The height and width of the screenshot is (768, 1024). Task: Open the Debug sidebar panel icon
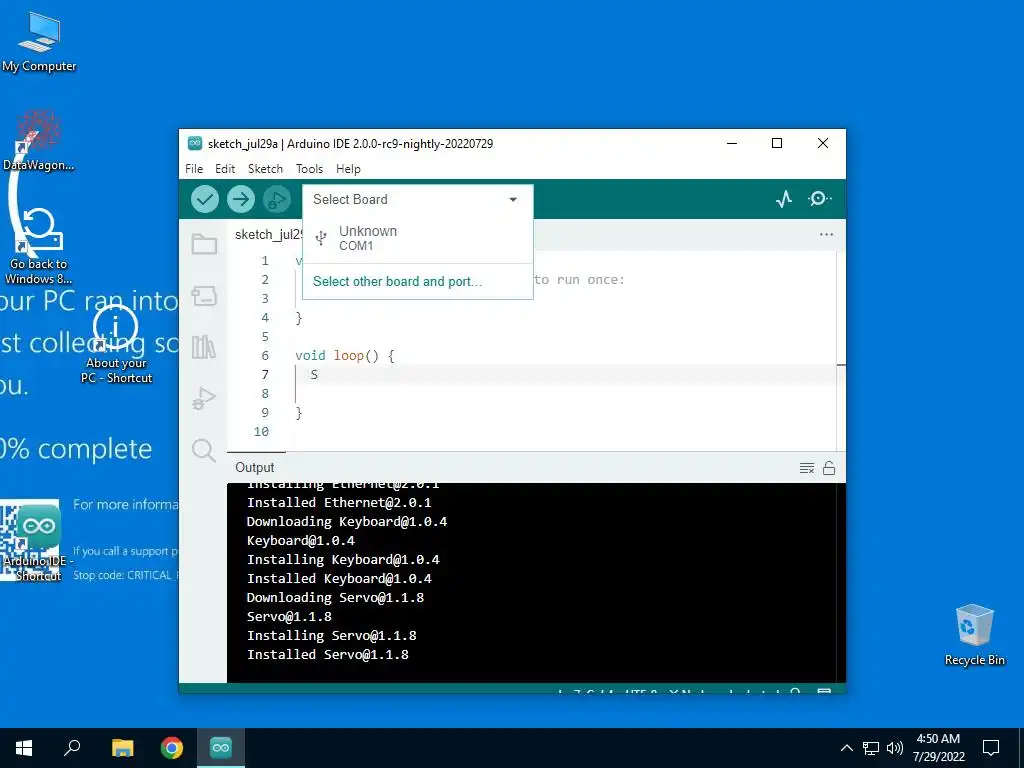[204, 398]
